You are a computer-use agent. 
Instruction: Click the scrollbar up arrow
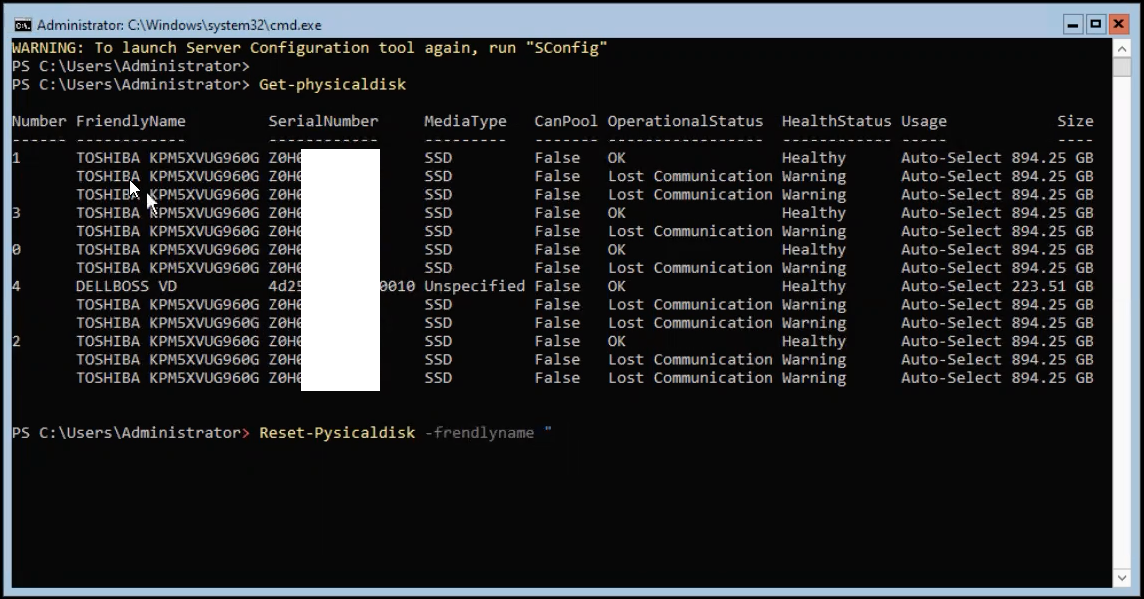tap(1121, 48)
